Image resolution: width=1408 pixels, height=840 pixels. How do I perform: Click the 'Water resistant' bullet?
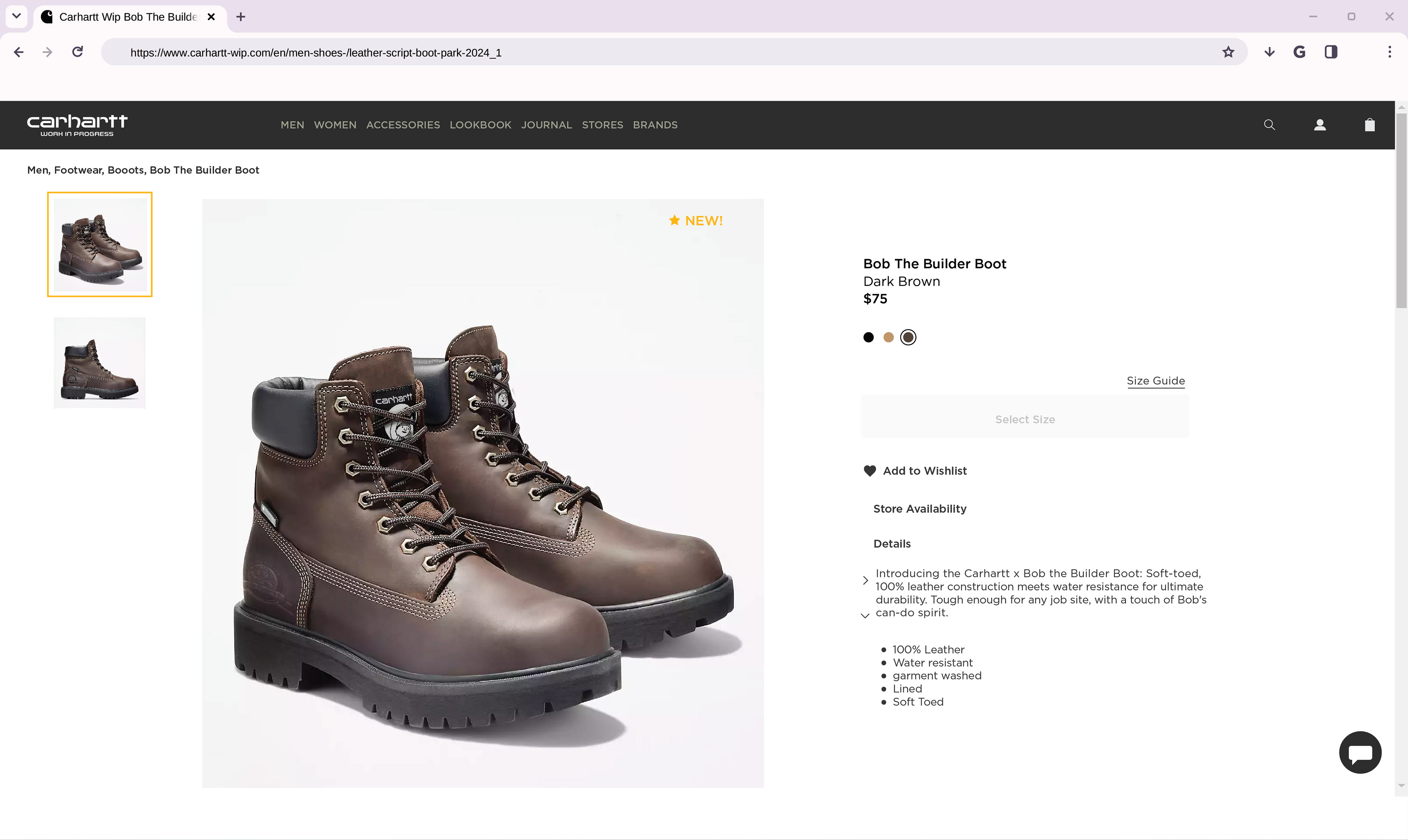click(x=932, y=663)
